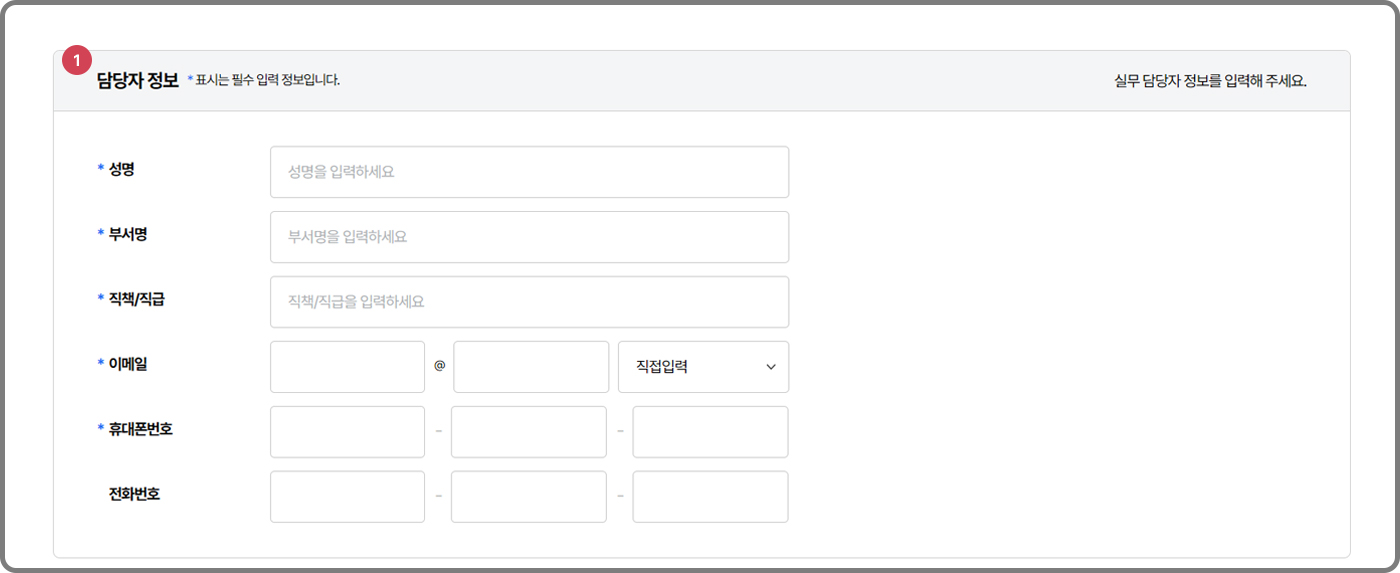Click the 실무 담당자 정보 instruction text
Screen dimensions: 1400x573
[x=1210, y=80]
